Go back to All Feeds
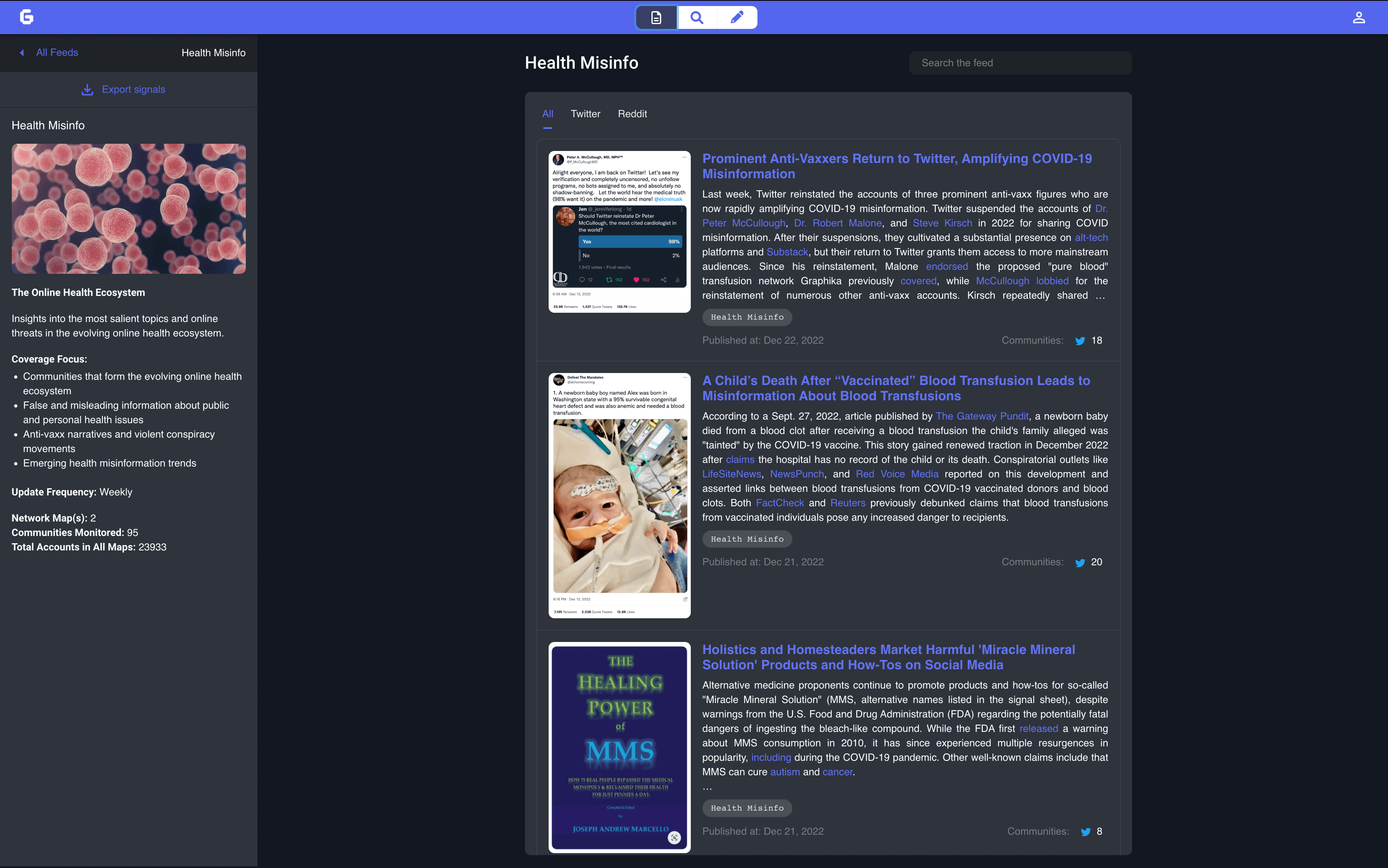This screenshot has height=868, width=1388. click(57, 53)
